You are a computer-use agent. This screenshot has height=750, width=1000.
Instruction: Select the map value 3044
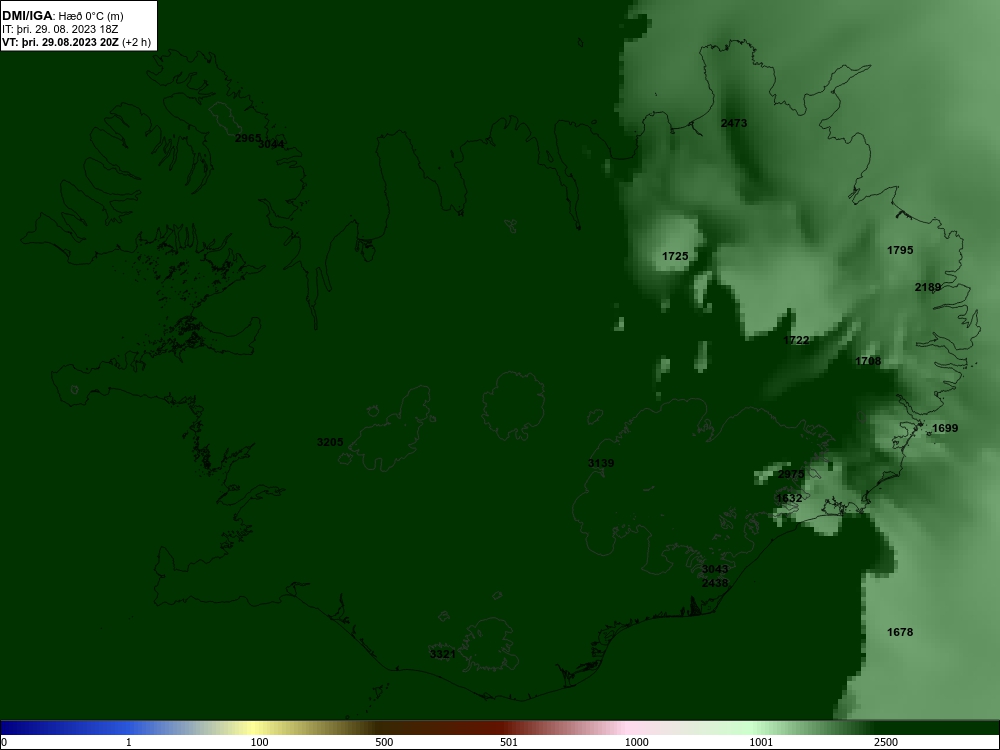pos(271,144)
